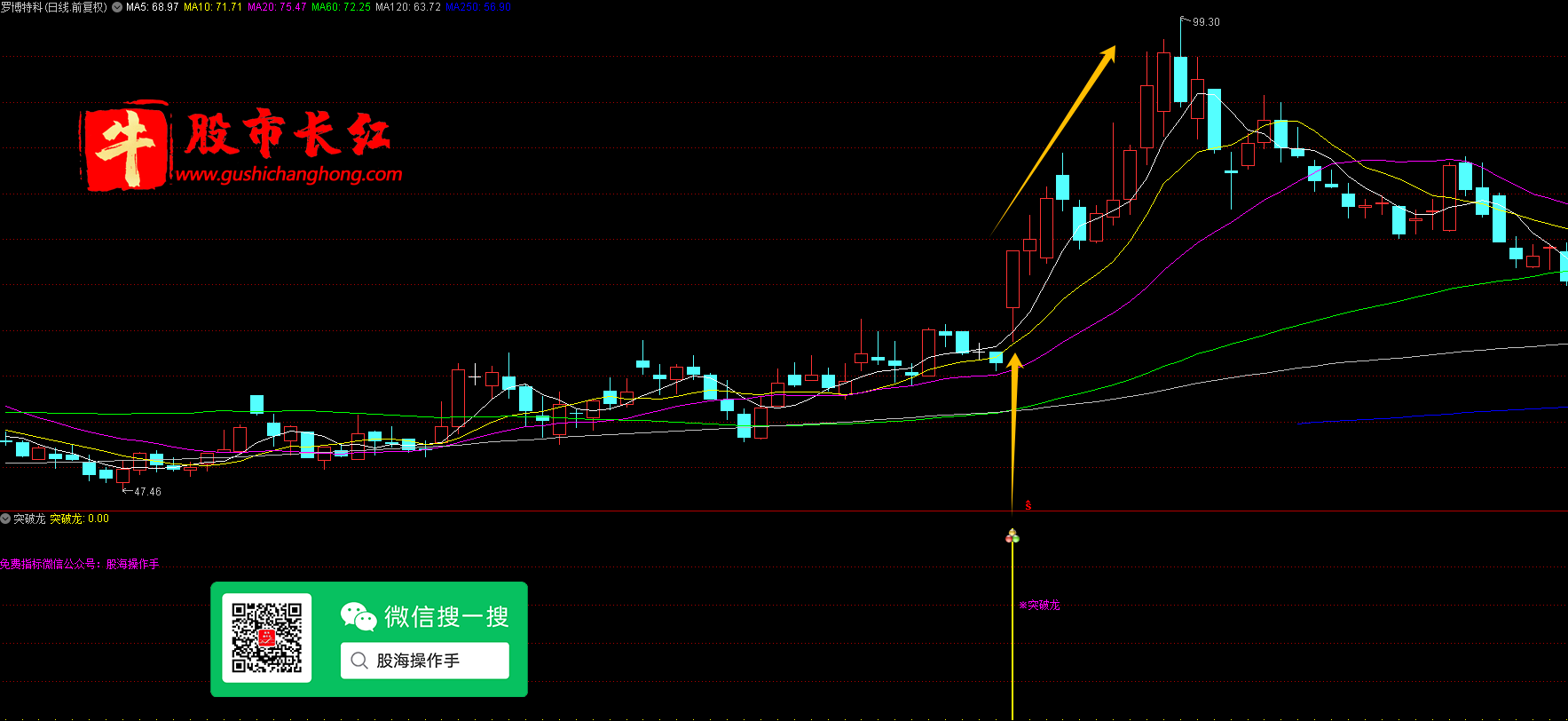This screenshot has height=721, width=1568.
Task: Click the candlestick at the 99.30 peak
Action: [x=1180, y=78]
